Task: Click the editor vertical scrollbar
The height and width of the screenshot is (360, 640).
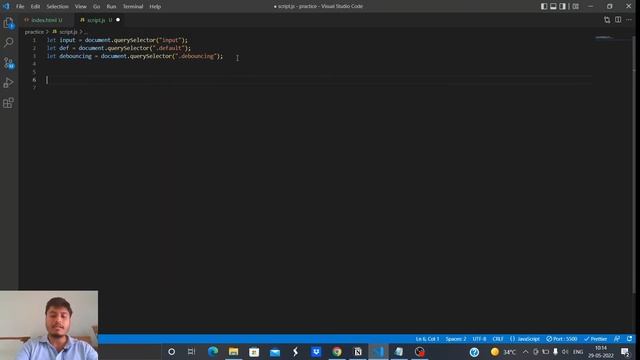Action: [633, 163]
